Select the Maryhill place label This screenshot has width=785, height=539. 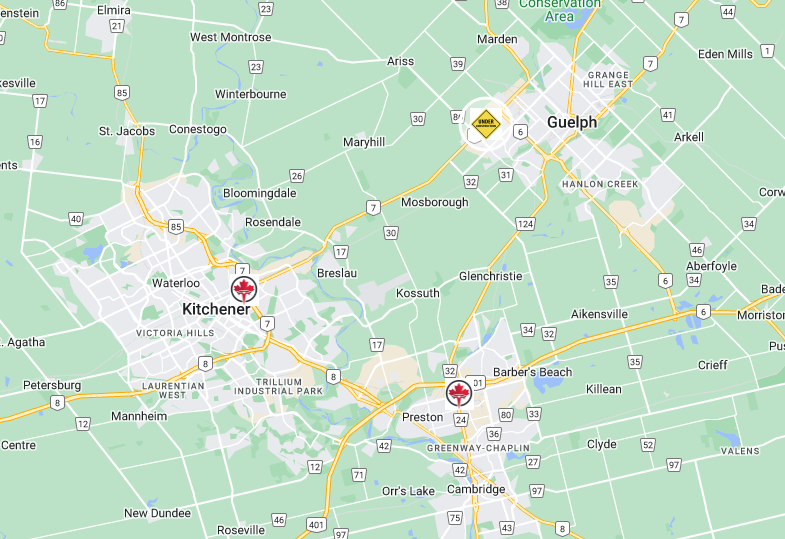pyautogui.click(x=364, y=142)
